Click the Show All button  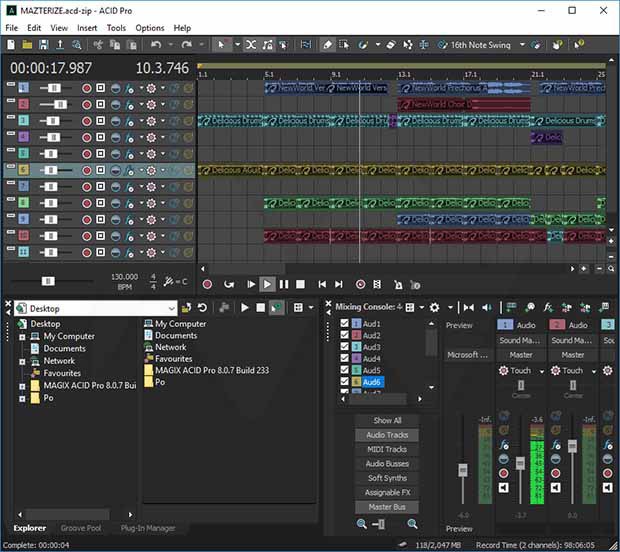tap(387, 420)
